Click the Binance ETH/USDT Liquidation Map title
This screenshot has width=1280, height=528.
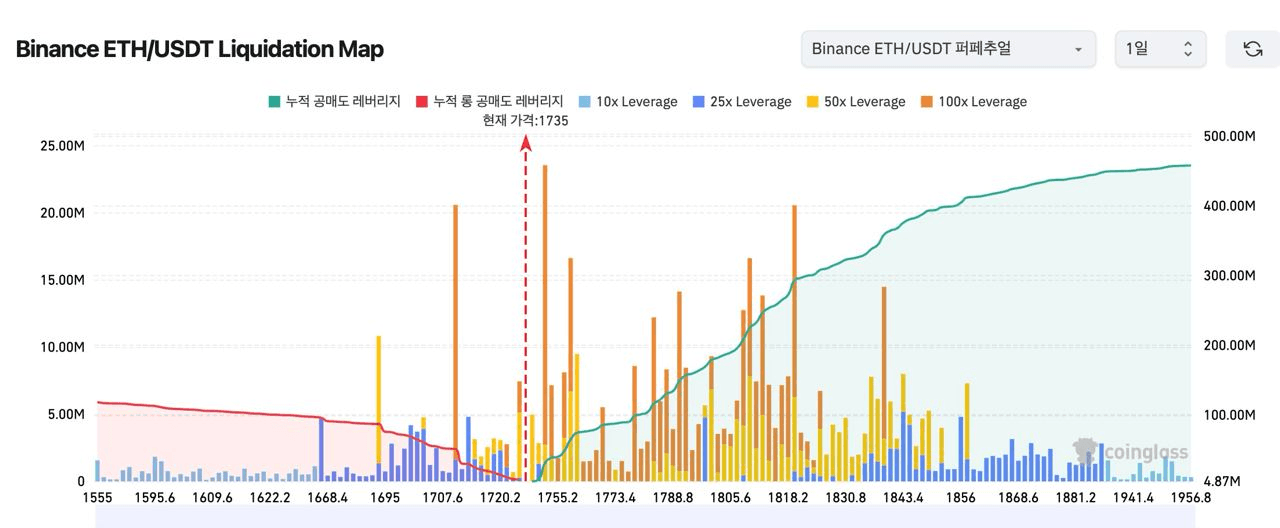click(200, 49)
